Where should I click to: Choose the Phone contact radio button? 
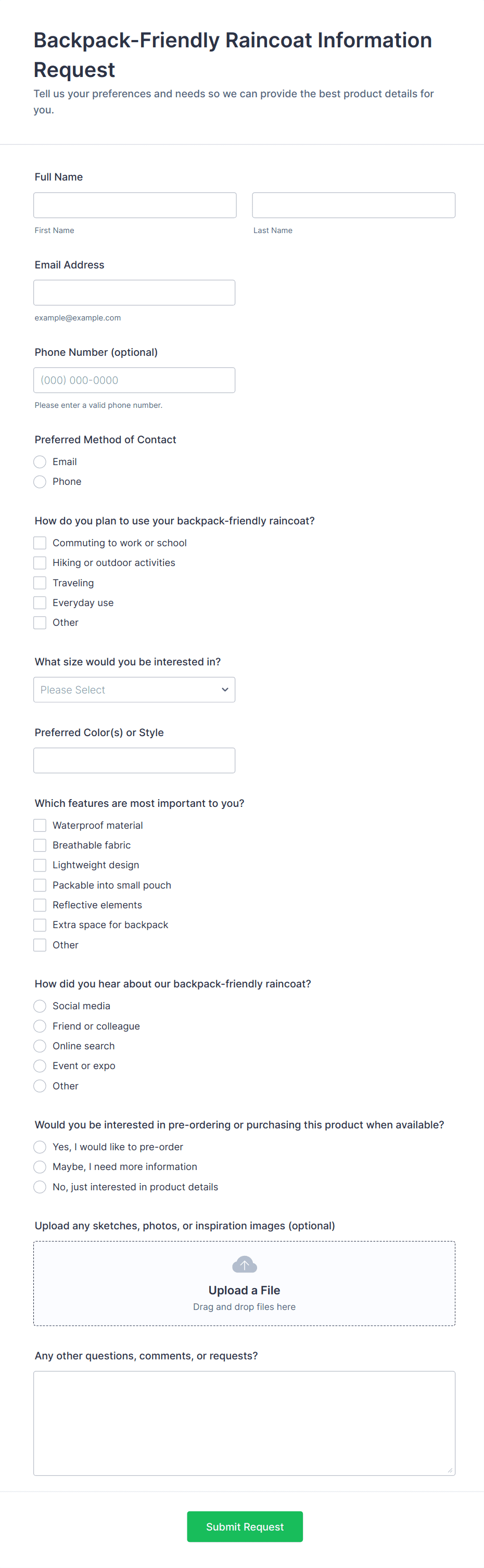(40, 482)
